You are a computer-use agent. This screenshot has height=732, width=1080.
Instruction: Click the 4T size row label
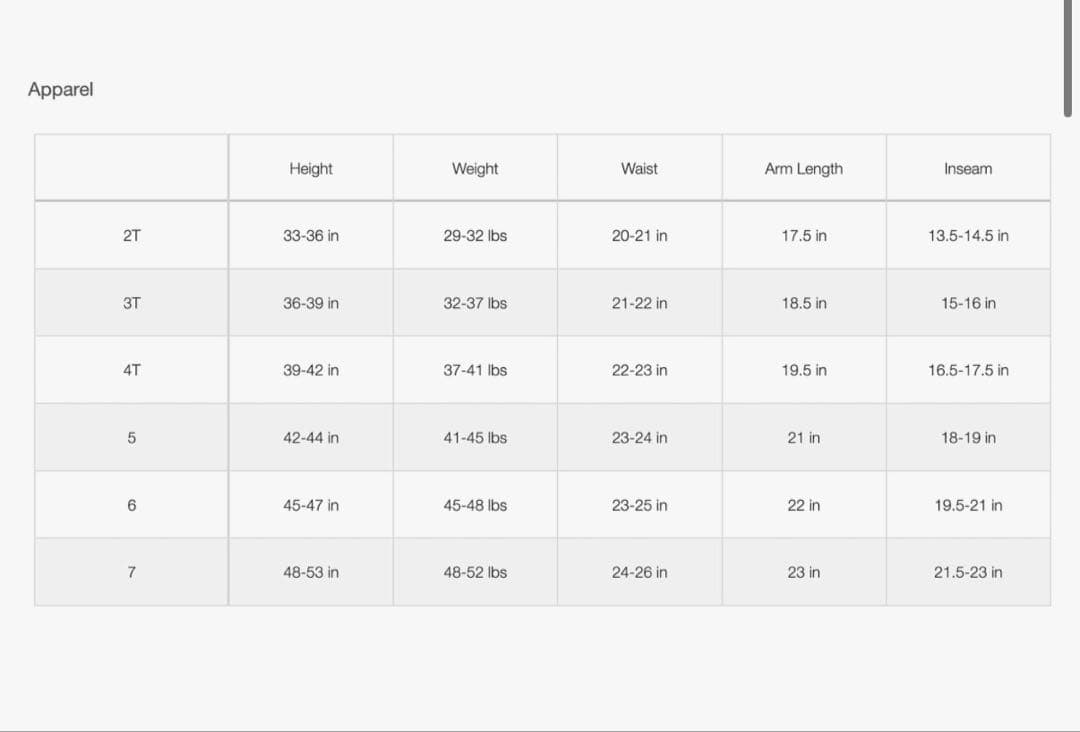coord(132,370)
